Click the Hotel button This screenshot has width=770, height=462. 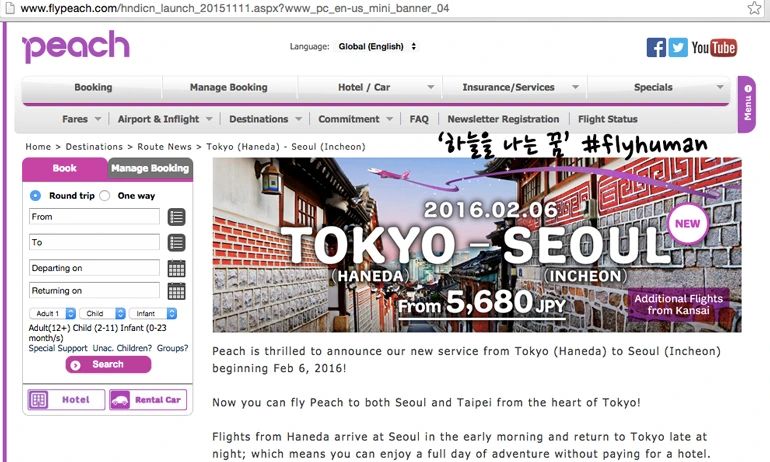pos(66,400)
